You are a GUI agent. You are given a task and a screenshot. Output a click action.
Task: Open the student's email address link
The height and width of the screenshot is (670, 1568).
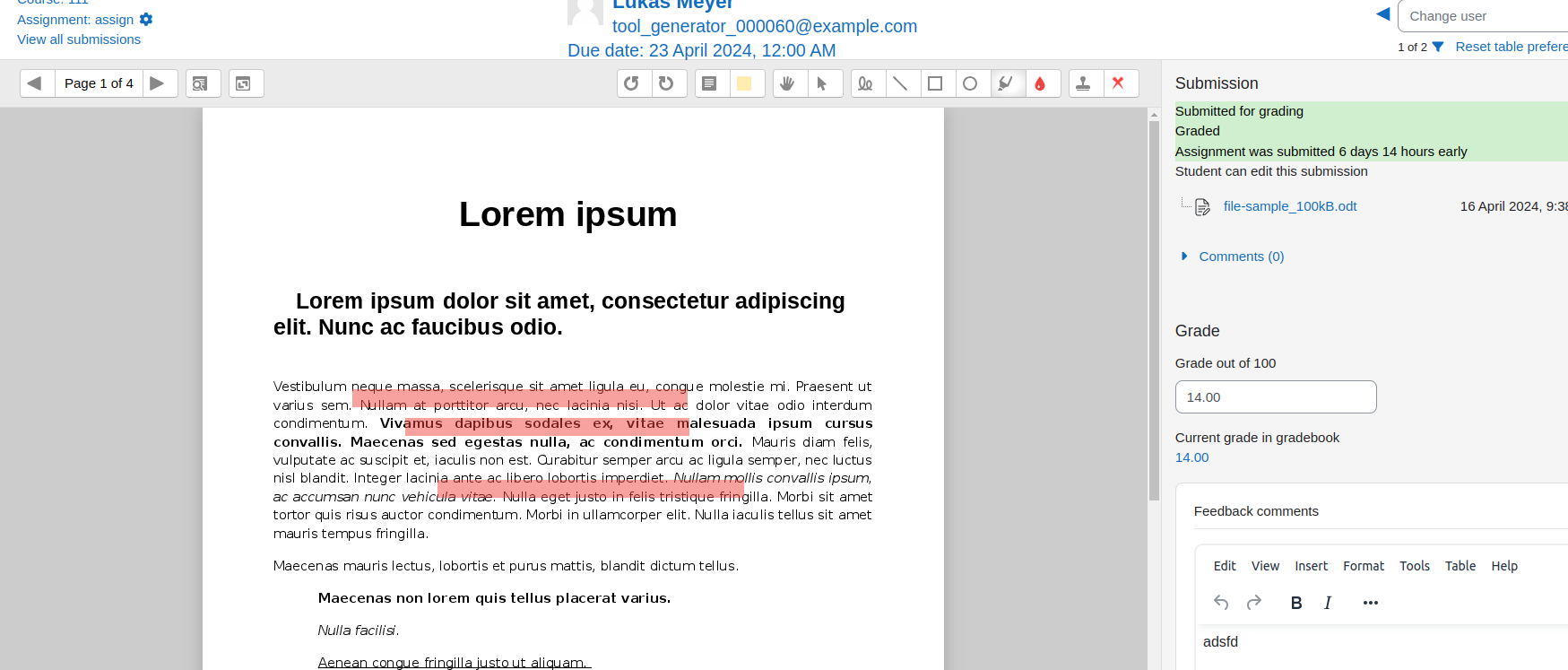pos(765,26)
